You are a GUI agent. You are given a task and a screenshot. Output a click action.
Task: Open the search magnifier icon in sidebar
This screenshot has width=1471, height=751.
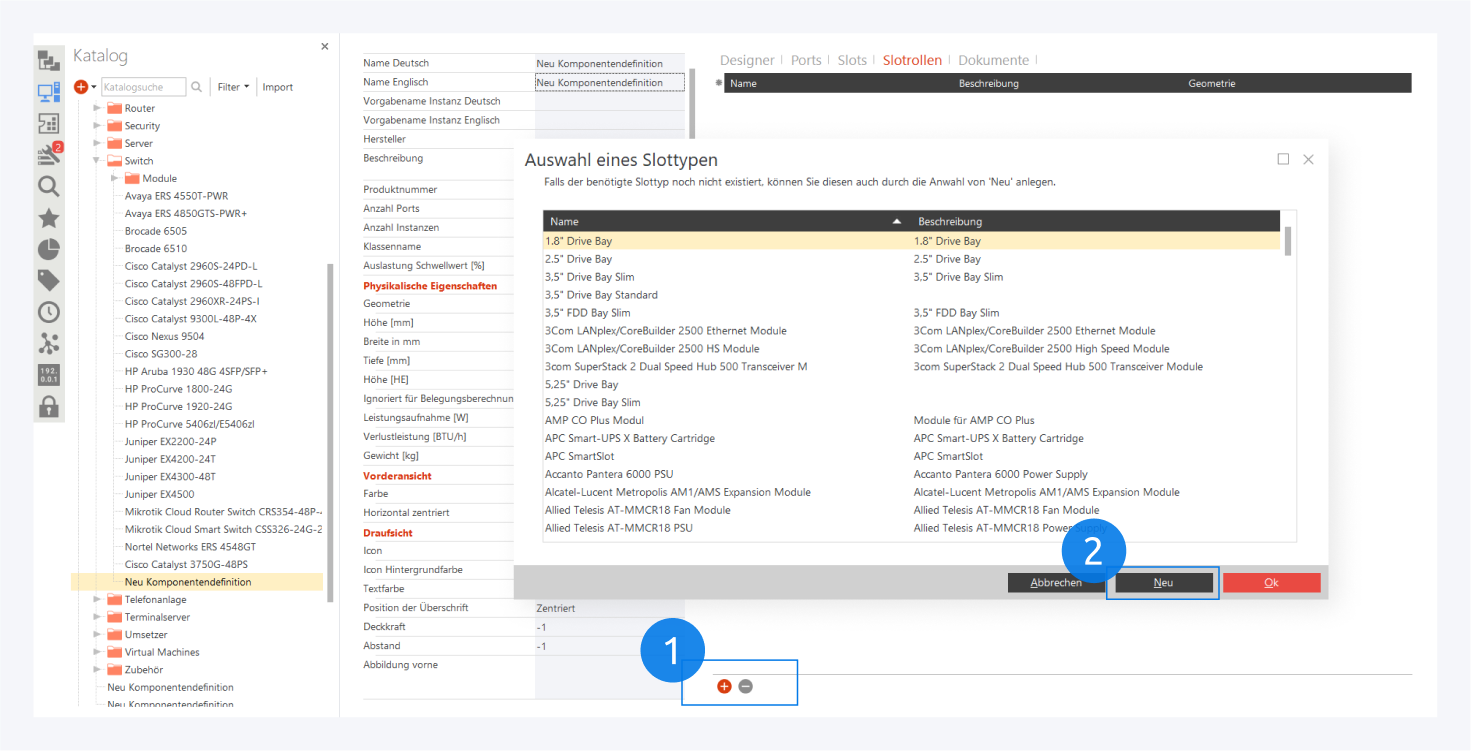point(48,186)
